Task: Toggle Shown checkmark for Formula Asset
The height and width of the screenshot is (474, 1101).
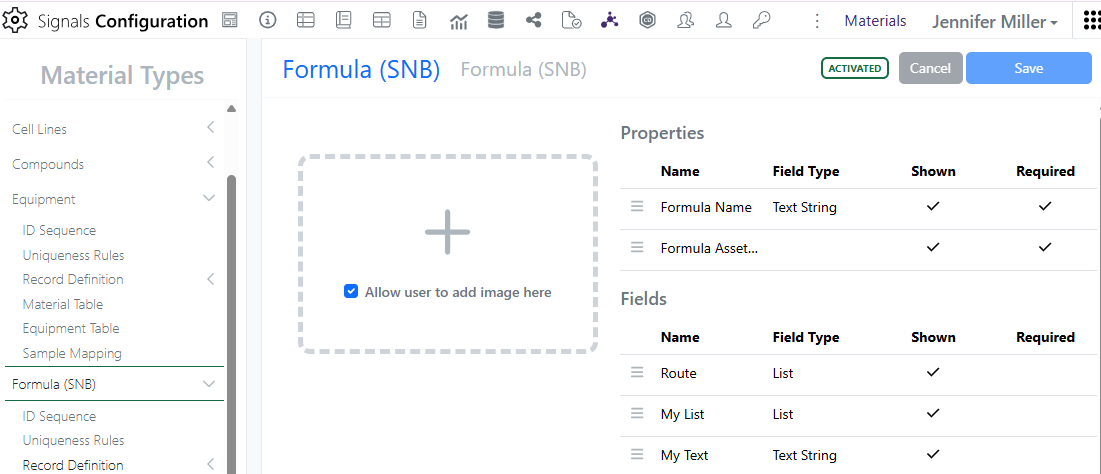Action: (x=932, y=247)
